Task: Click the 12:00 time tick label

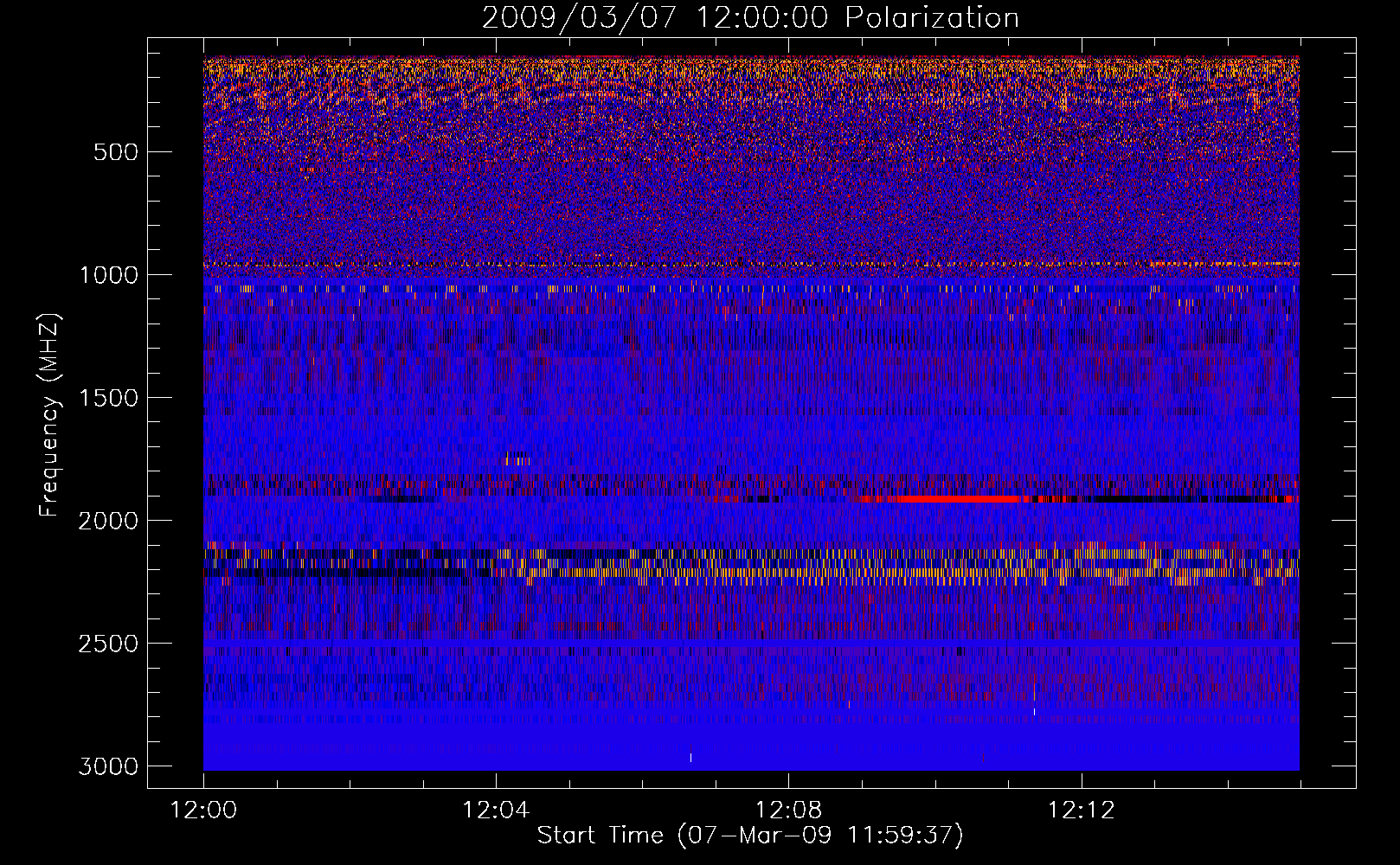Action: 203,811
